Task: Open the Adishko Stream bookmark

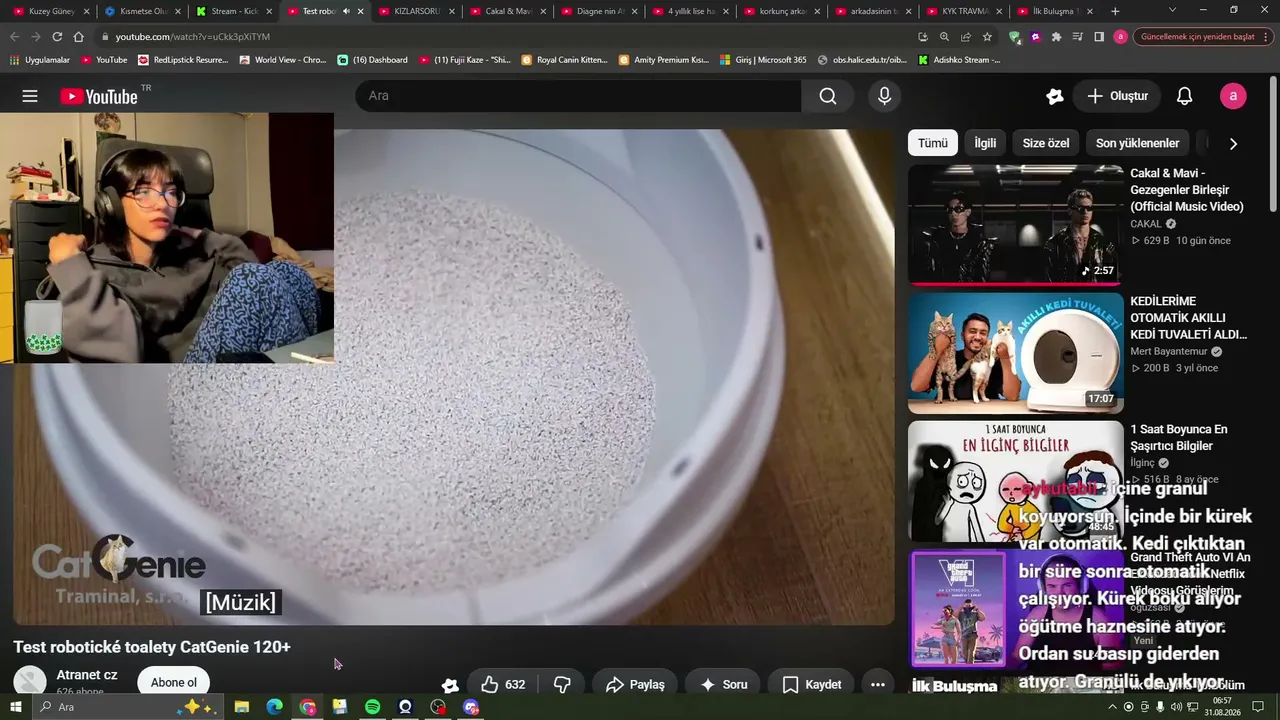Action: click(959, 60)
